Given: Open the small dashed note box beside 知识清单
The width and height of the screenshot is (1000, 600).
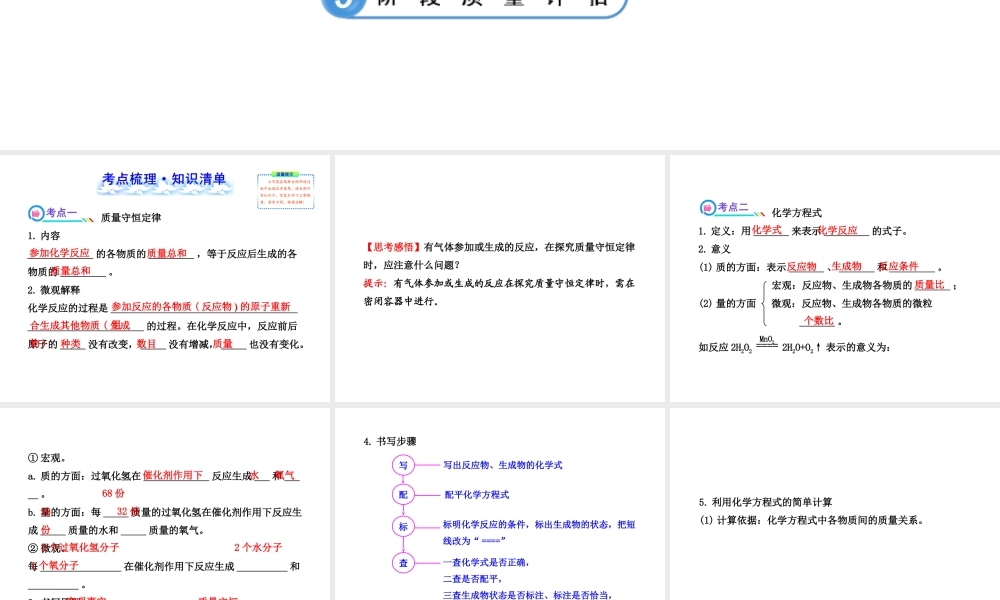Looking at the screenshot, I should pos(286,190).
